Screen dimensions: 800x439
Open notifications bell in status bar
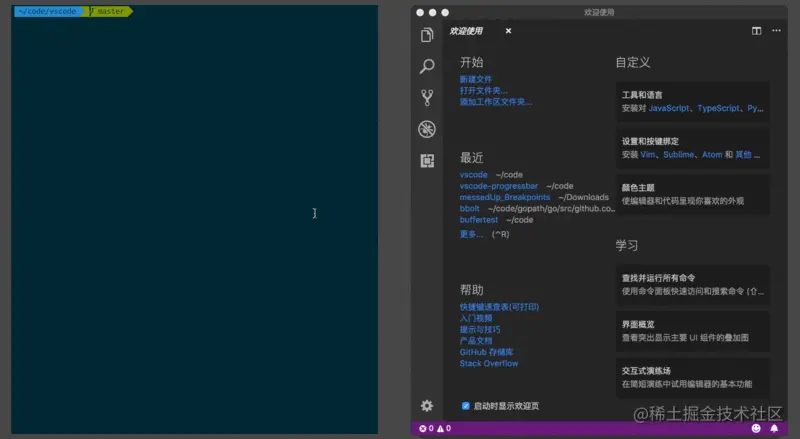[x=774, y=428]
